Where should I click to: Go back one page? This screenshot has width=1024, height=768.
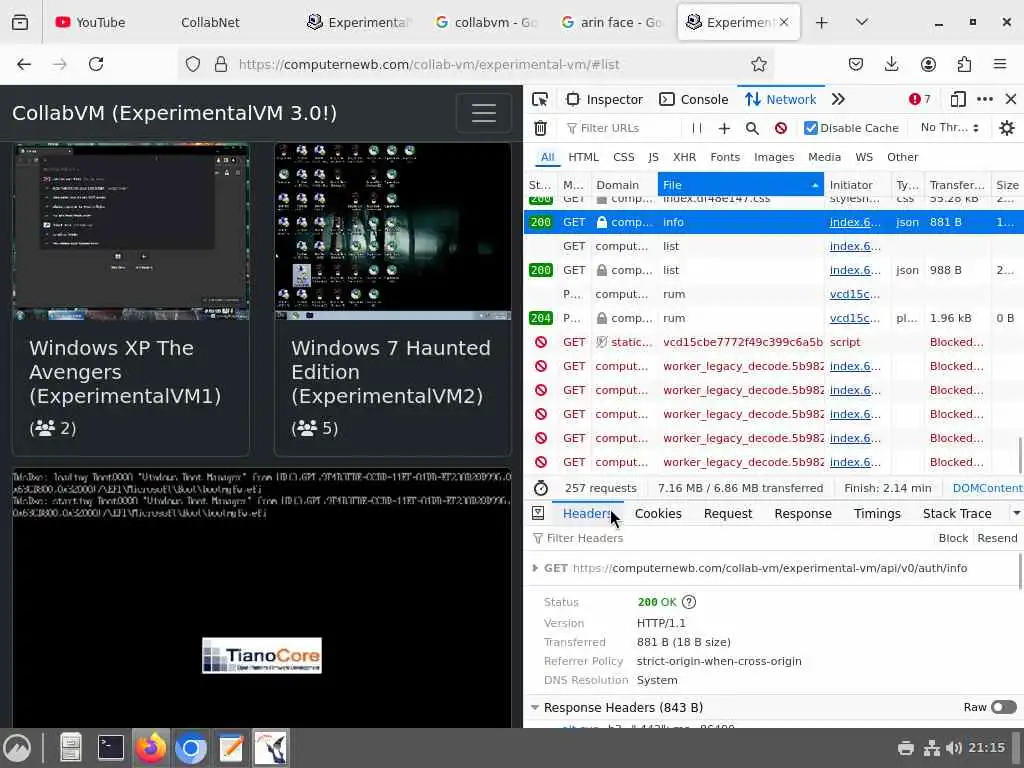(x=24, y=64)
